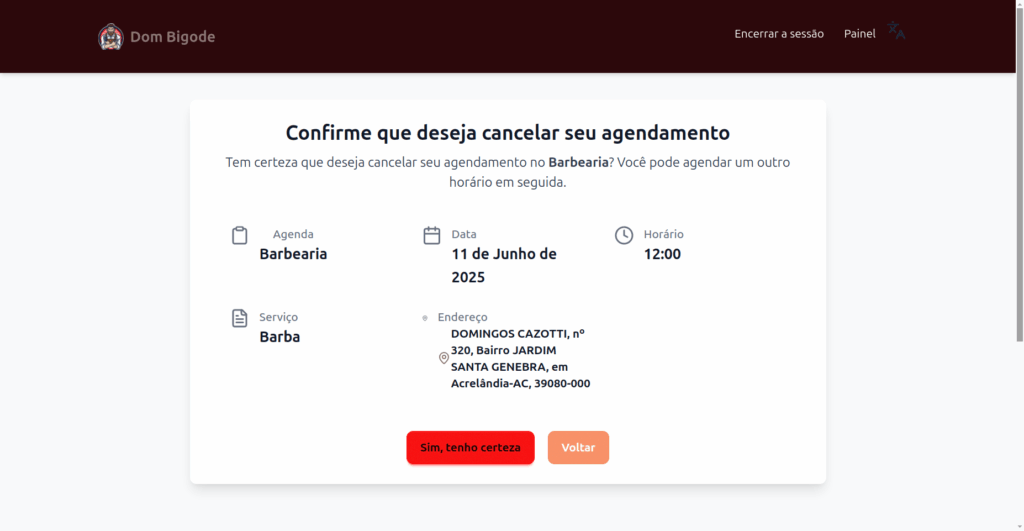Click the clock icon next to Horário
Screen dimensions: 1024x531
[x=624, y=235]
